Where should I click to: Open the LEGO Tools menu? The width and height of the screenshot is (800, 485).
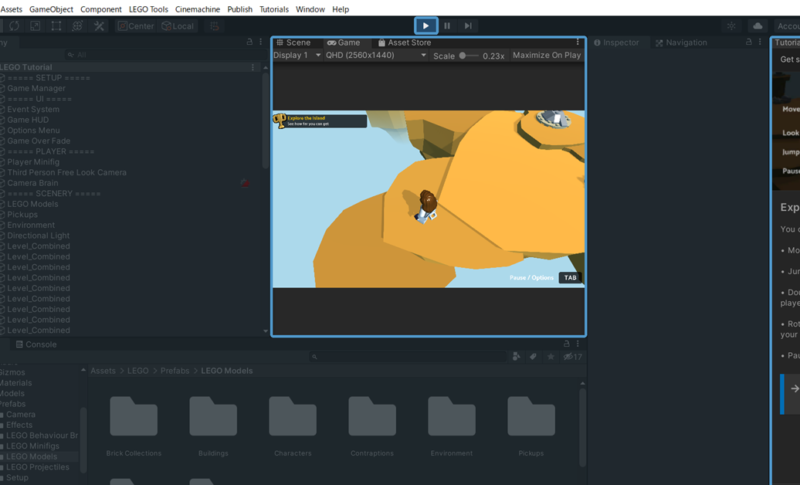[x=148, y=9]
